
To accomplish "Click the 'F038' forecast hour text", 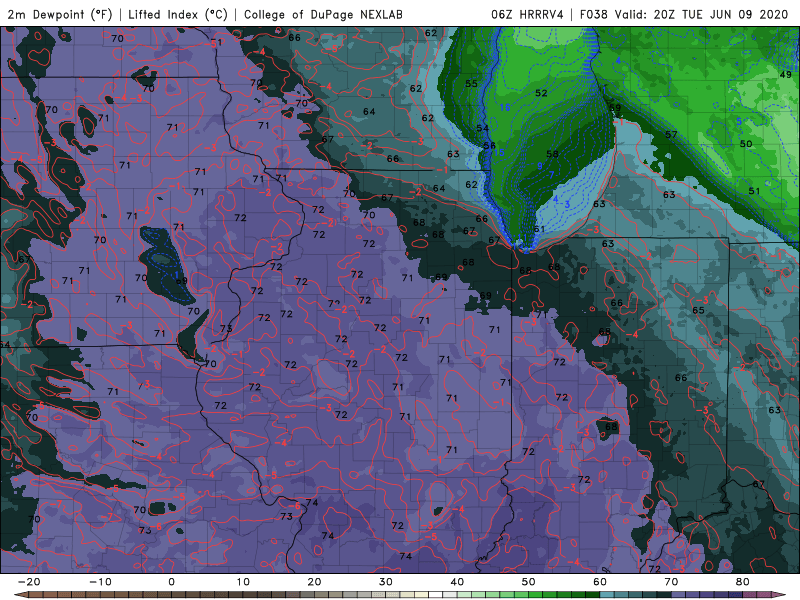I will [594, 15].
